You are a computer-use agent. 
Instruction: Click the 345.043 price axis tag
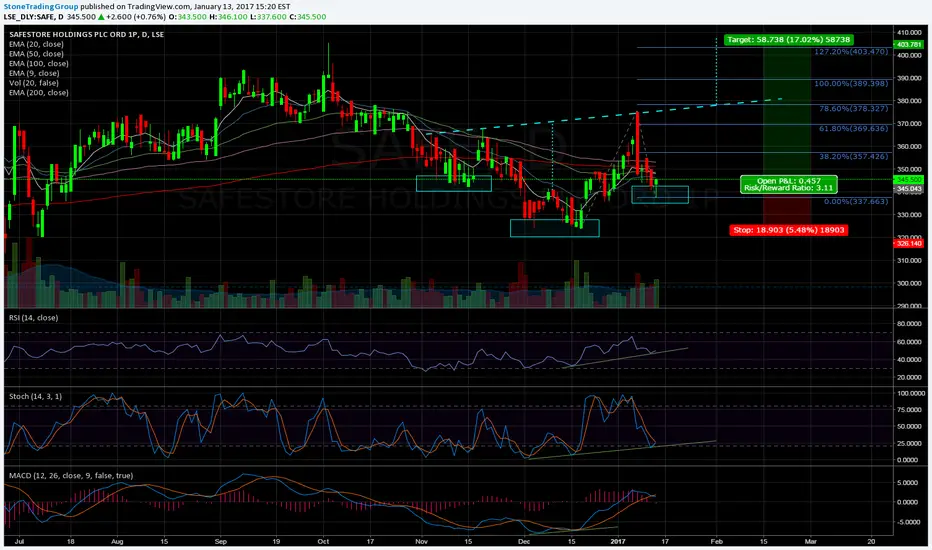tap(909, 188)
